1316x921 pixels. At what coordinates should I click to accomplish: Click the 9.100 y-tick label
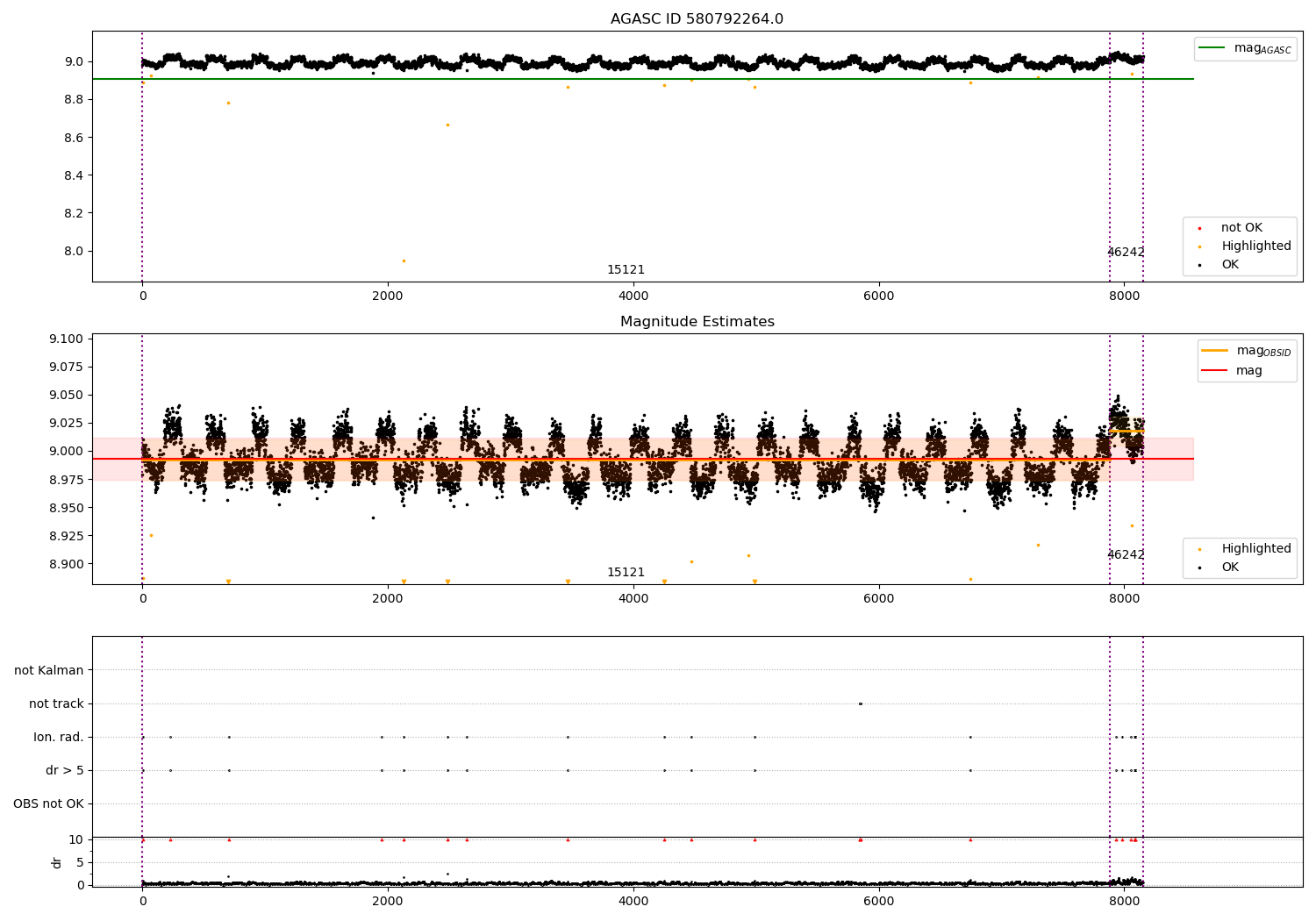click(67, 339)
